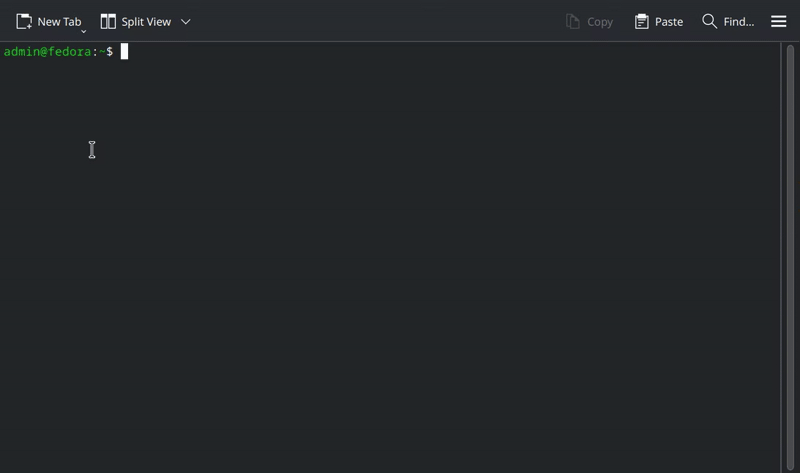Click the admin@fedora prompt text

(x=47, y=52)
